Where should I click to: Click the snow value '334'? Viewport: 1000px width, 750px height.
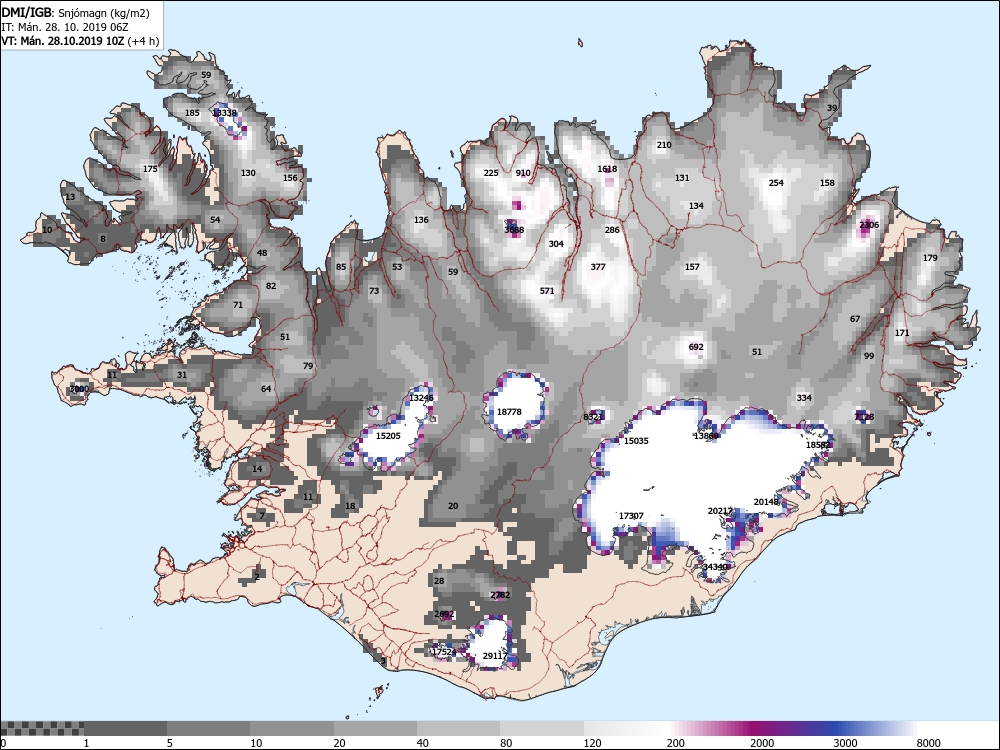point(804,398)
